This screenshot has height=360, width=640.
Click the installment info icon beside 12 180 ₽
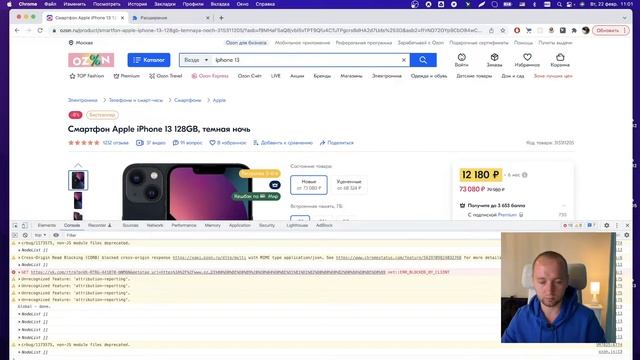(x=525, y=175)
